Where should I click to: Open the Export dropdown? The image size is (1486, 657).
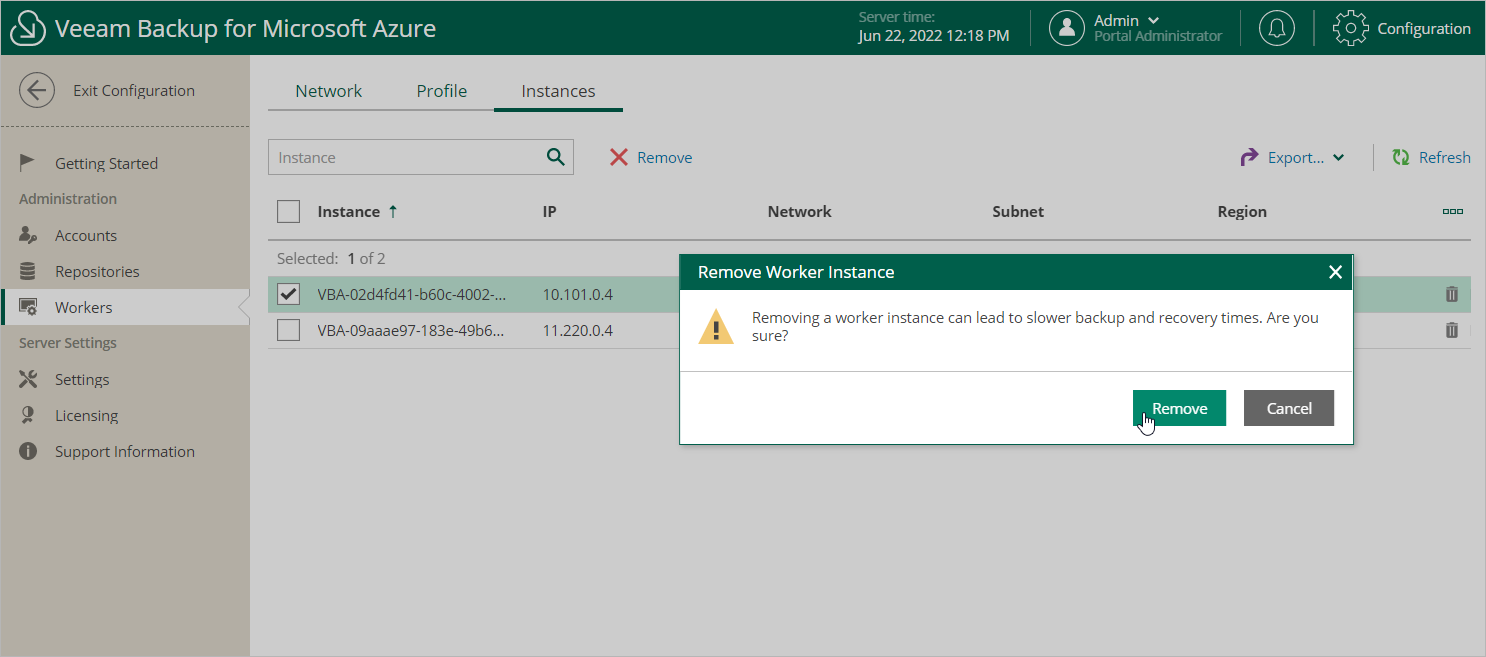point(1293,157)
